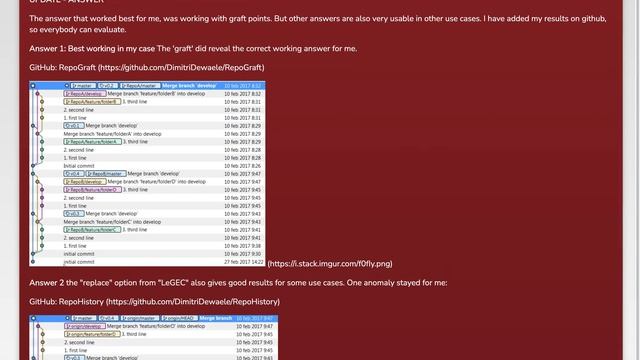Click the RepoA/develop branch tag in first graph
This screenshot has height=360, width=640.
[84, 93]
